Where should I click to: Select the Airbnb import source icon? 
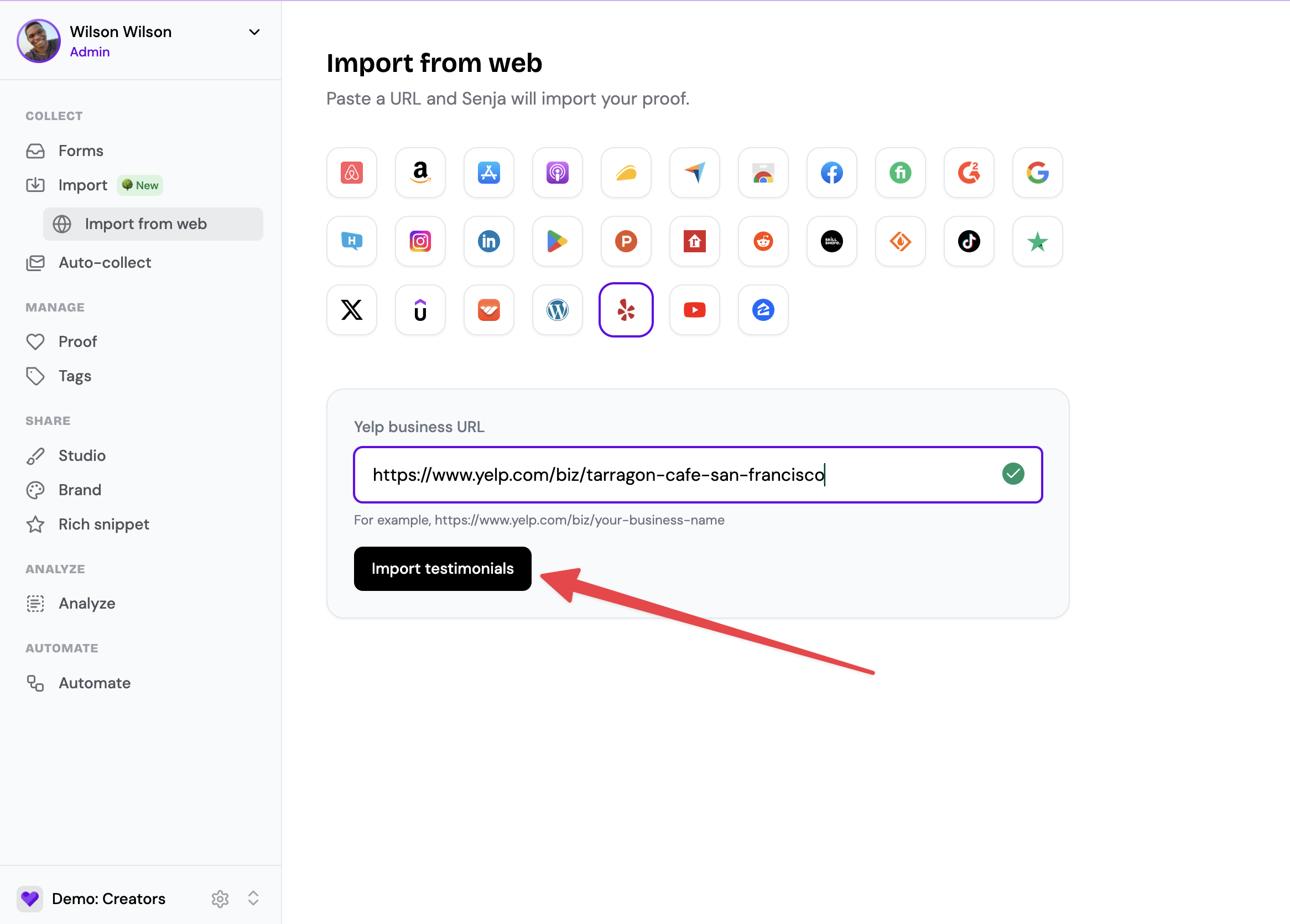click(x=351, y=173)
